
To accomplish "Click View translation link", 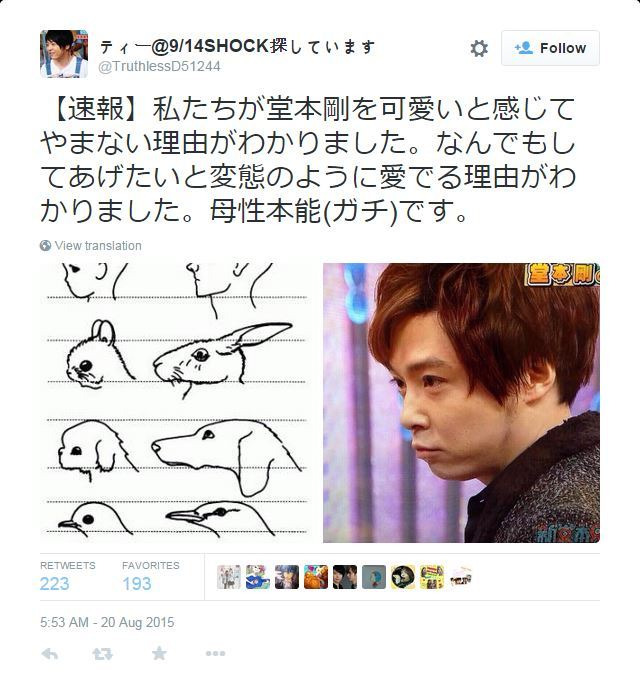I will click(x=98, y=246).
